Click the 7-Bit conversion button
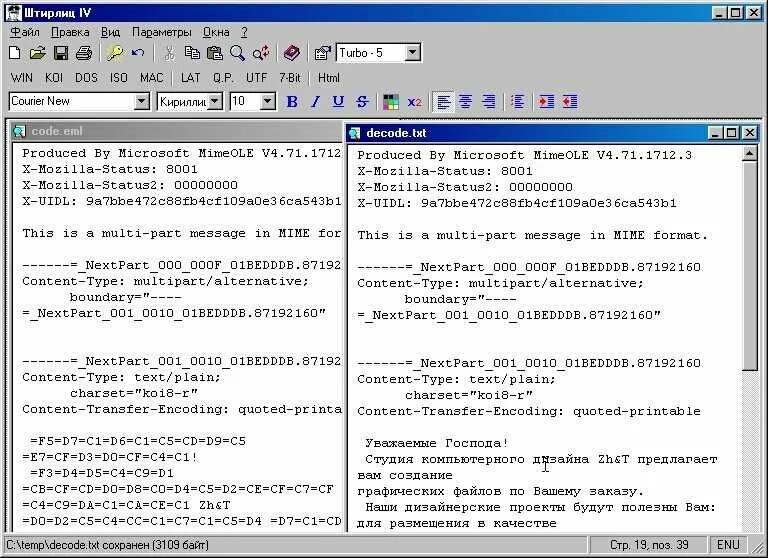Image resolution: width=768 pixels, height=558 pixels. tap(290, 78)
